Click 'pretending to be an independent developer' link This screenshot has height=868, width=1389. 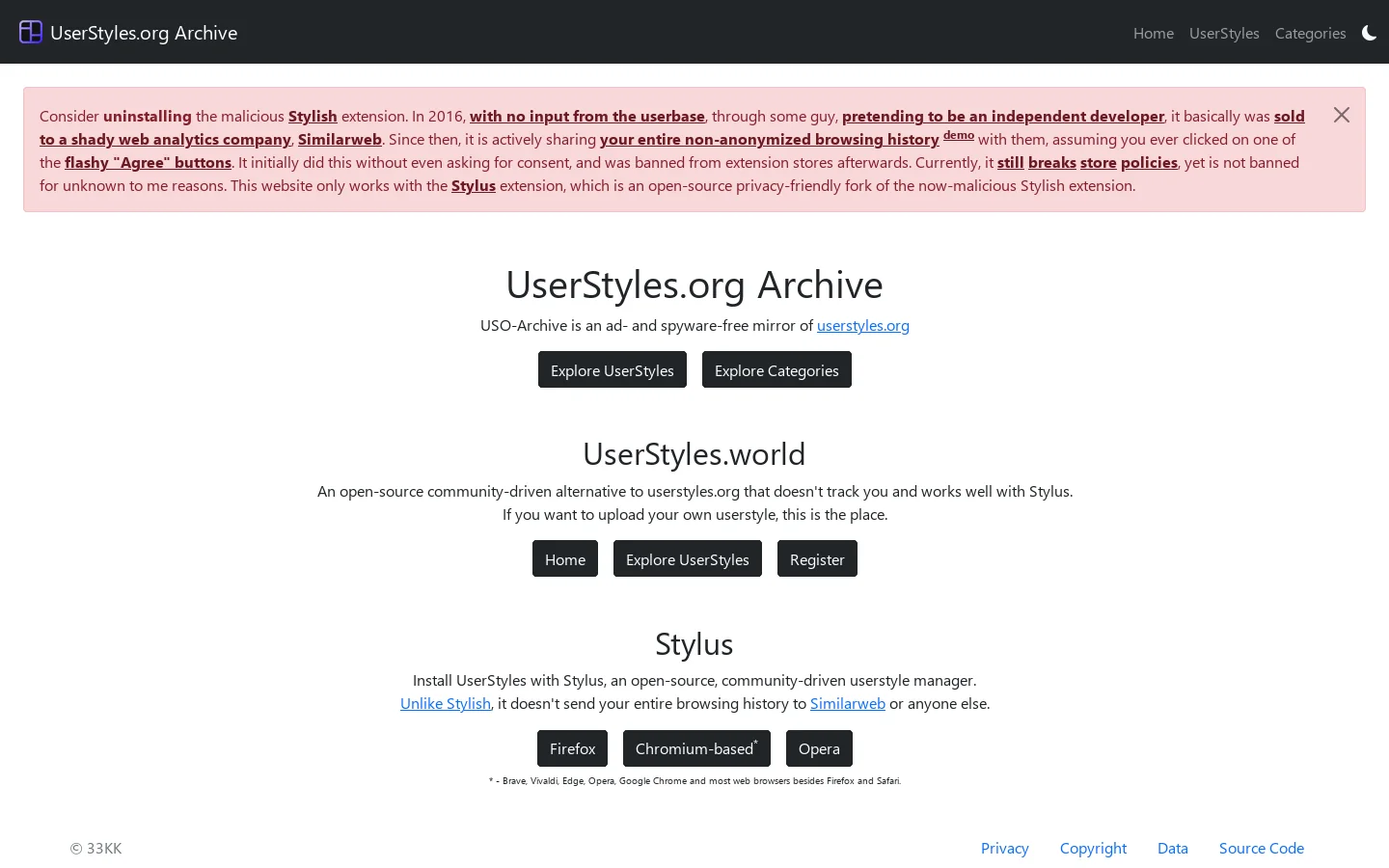[1003, 117]
